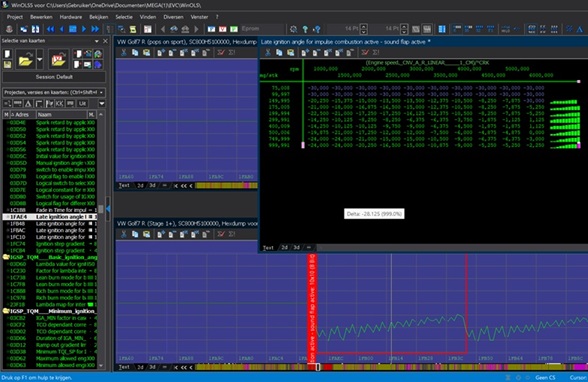Click the red checkmark icon in the Late ignition angle window

[365, 52]
